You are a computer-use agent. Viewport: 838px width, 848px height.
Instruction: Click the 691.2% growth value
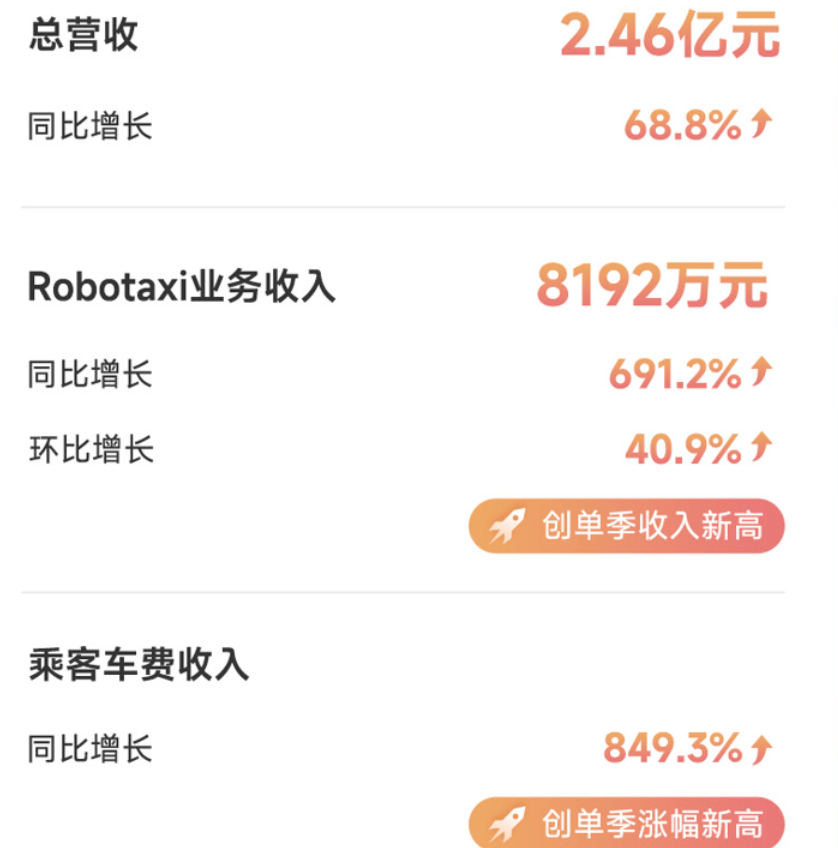click(675, 374)
